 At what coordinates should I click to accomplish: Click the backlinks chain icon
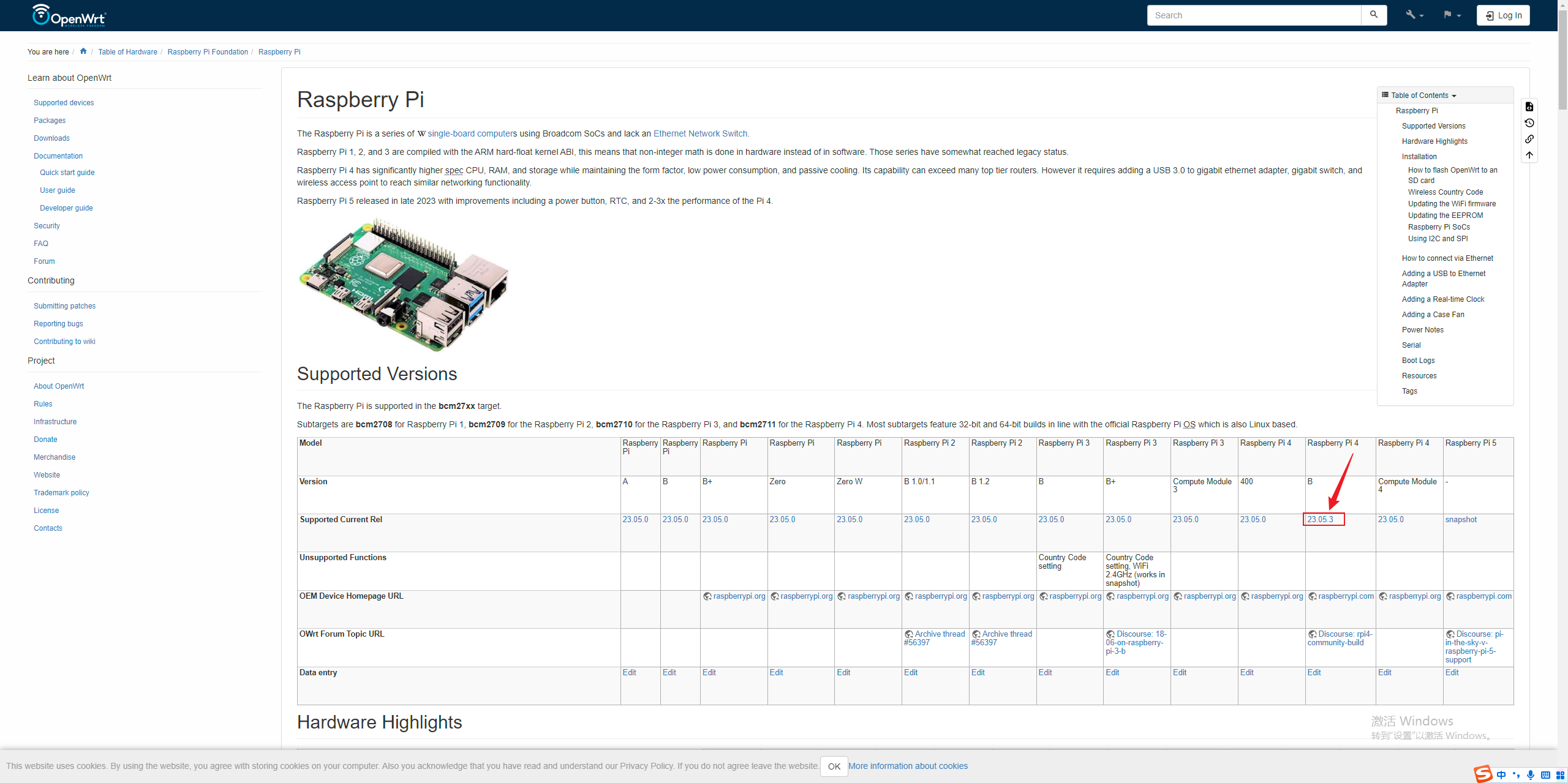coord(1529,139)
